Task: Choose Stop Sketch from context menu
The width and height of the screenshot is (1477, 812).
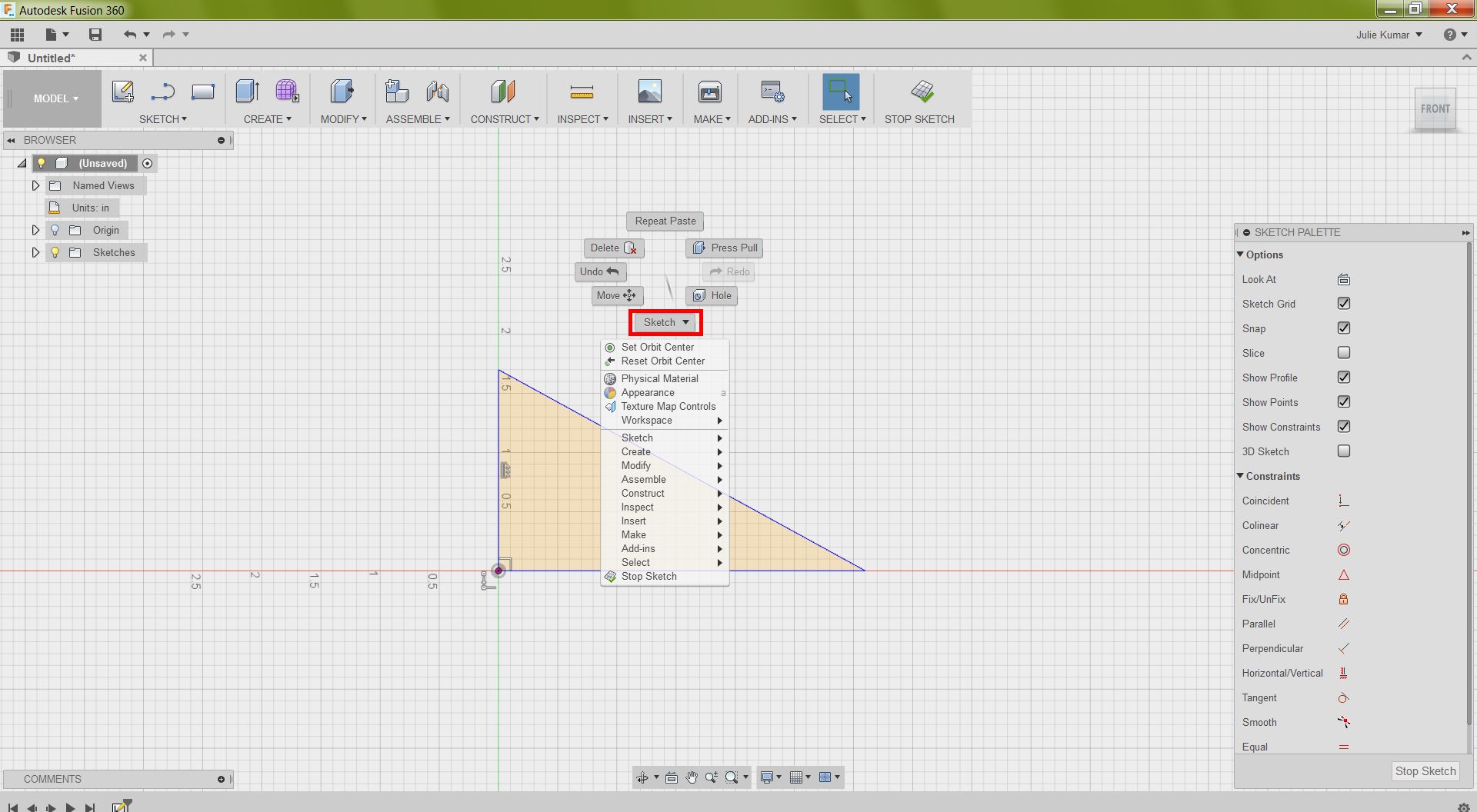Action: 648,576
